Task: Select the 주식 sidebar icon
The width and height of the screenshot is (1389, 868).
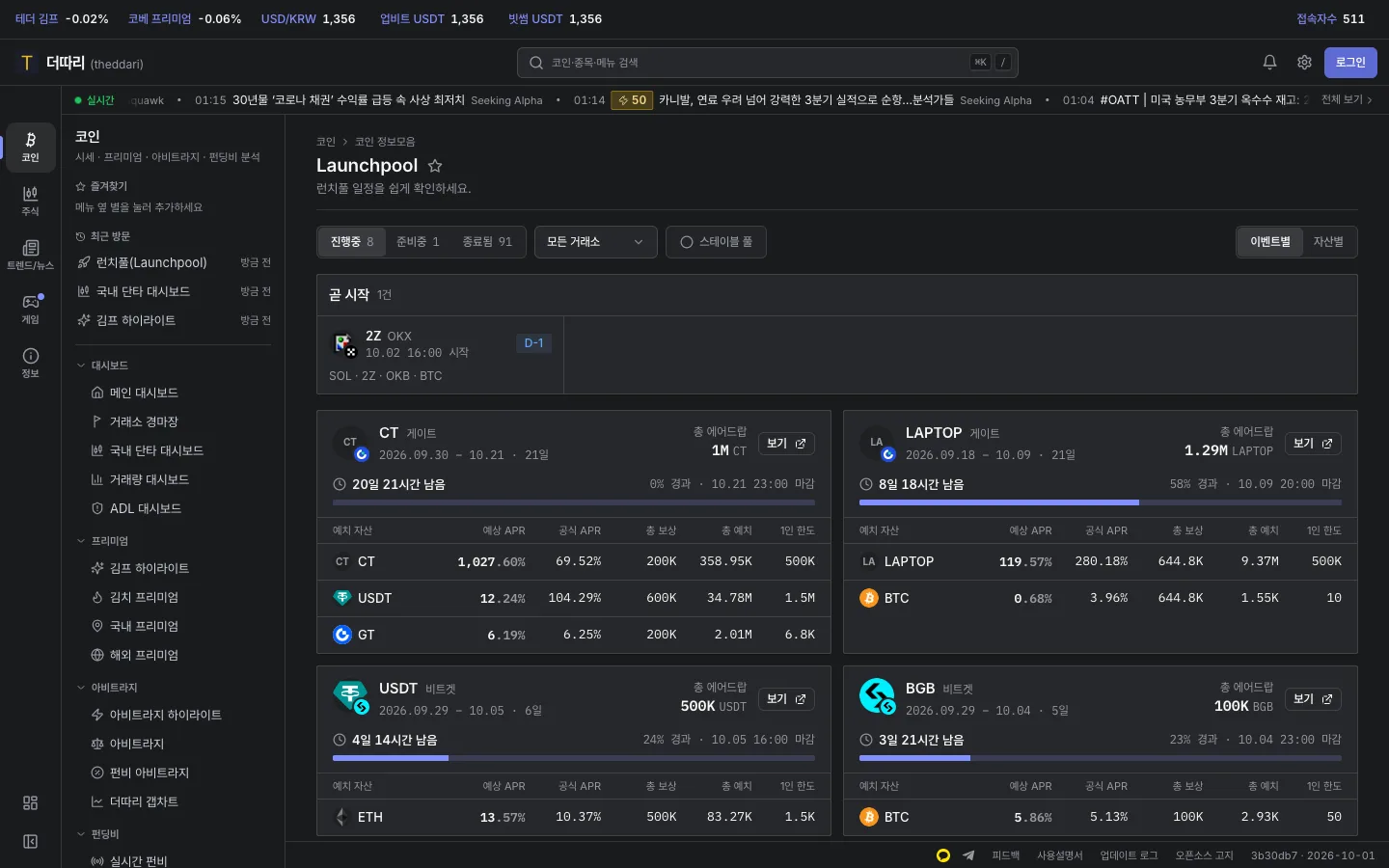Action: coord(31,201)
